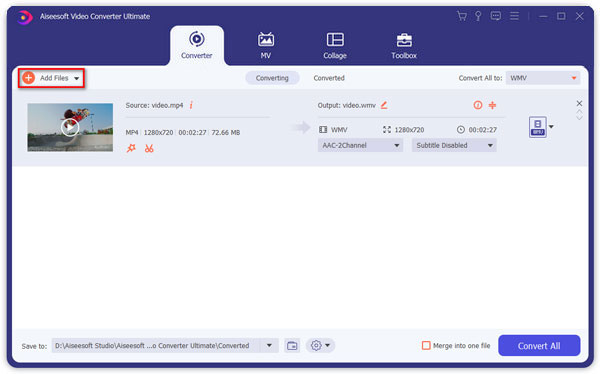
Task: Open the Subtitle Disabled dropdown
Action: coord(454,145)
